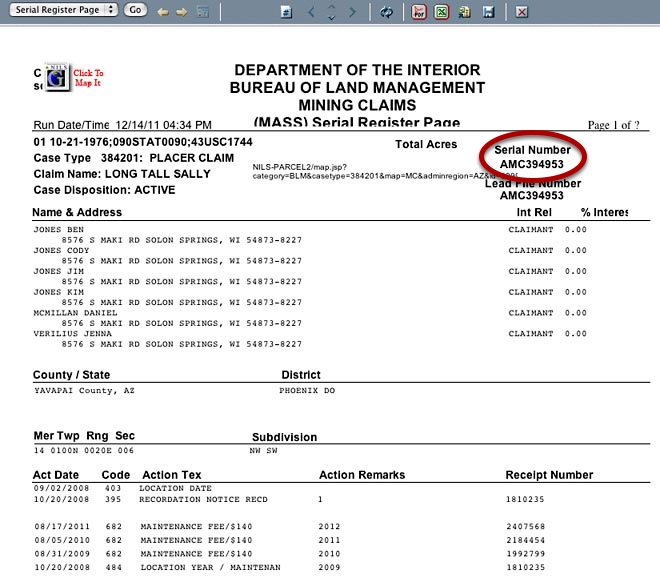Click the Name & Address header
Image resolution: width=660 pixels, height=586 pixels.
click(77, 212)
